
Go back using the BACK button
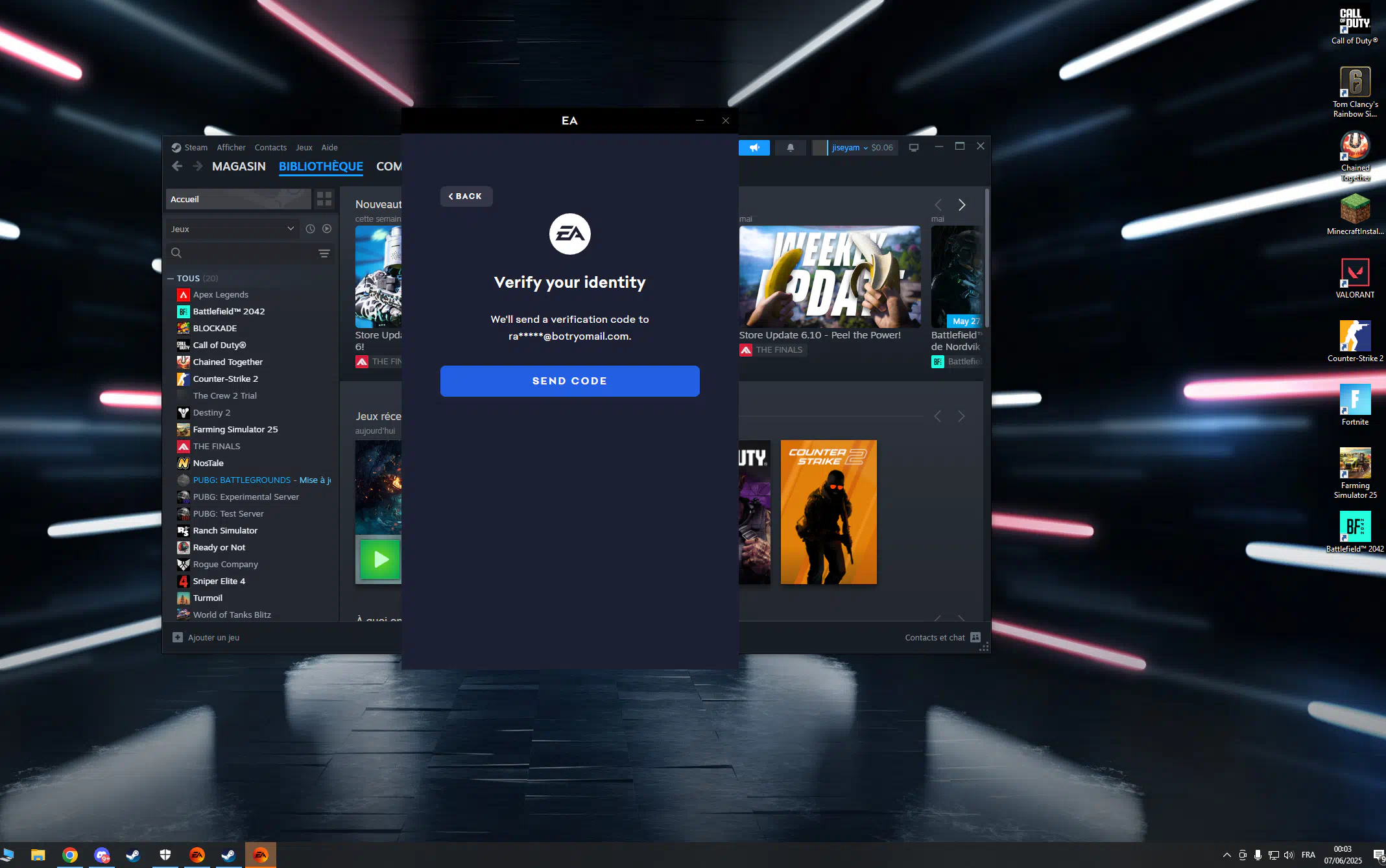pos(466,196)
